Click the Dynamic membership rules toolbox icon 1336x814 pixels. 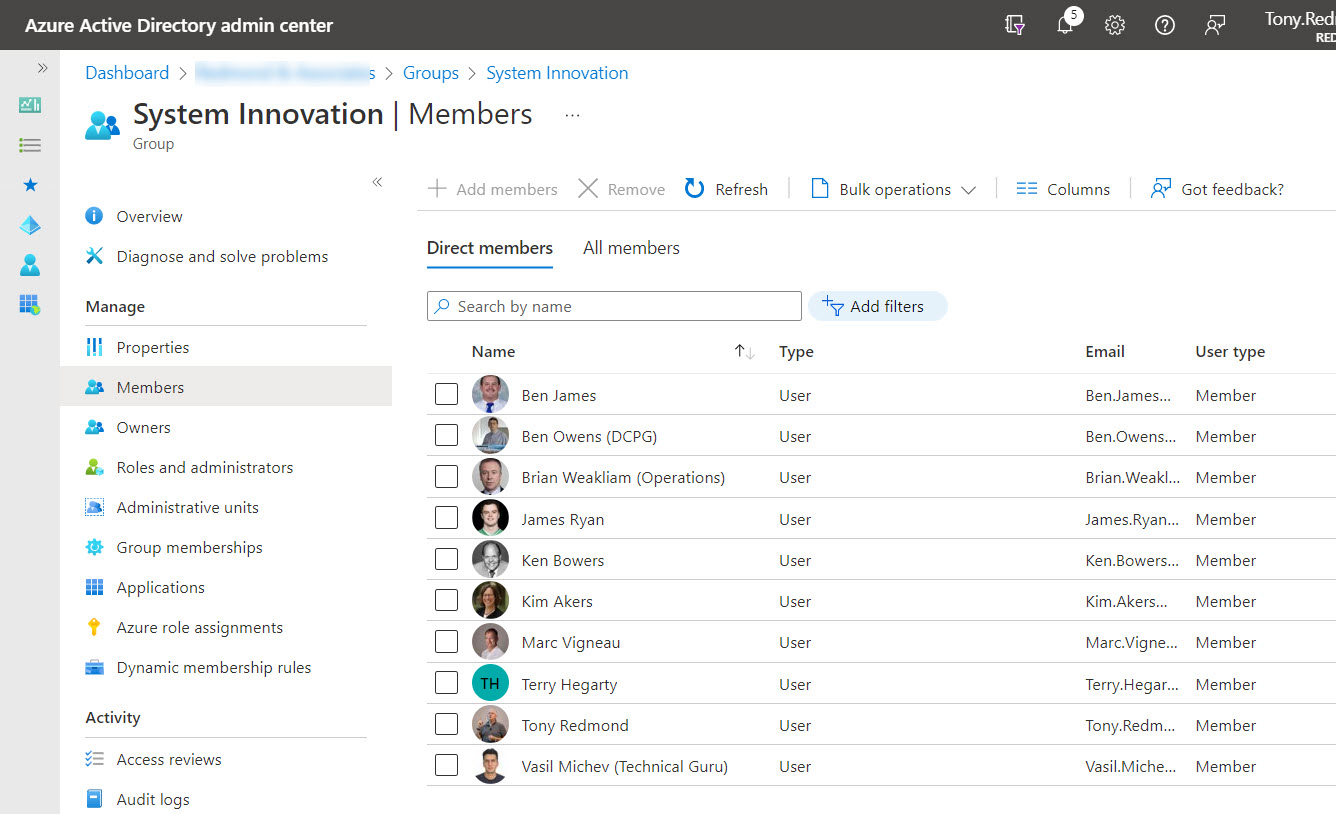(x=94, y=667)
